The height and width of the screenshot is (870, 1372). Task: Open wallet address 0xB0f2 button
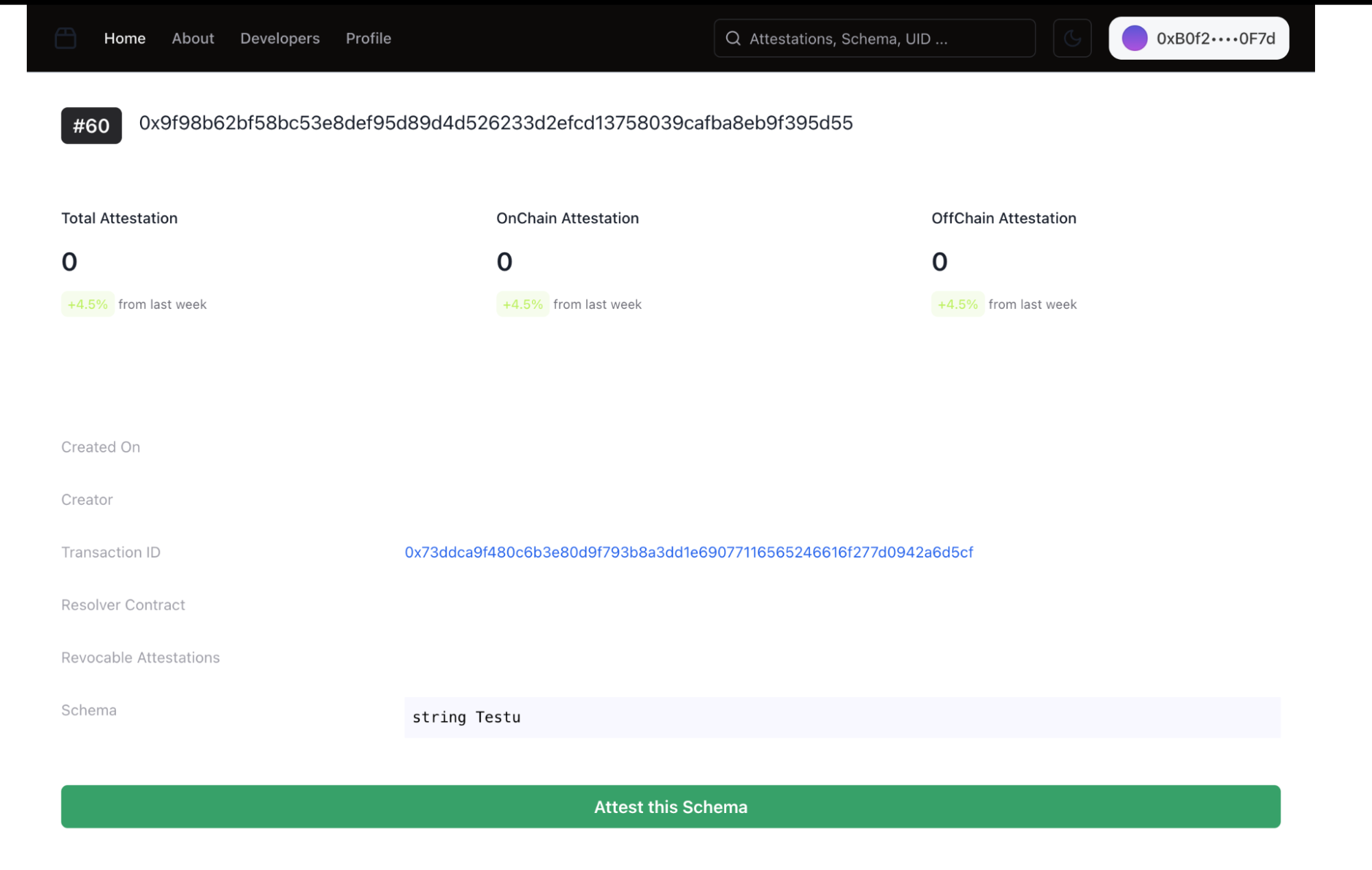coord(1215,38)
